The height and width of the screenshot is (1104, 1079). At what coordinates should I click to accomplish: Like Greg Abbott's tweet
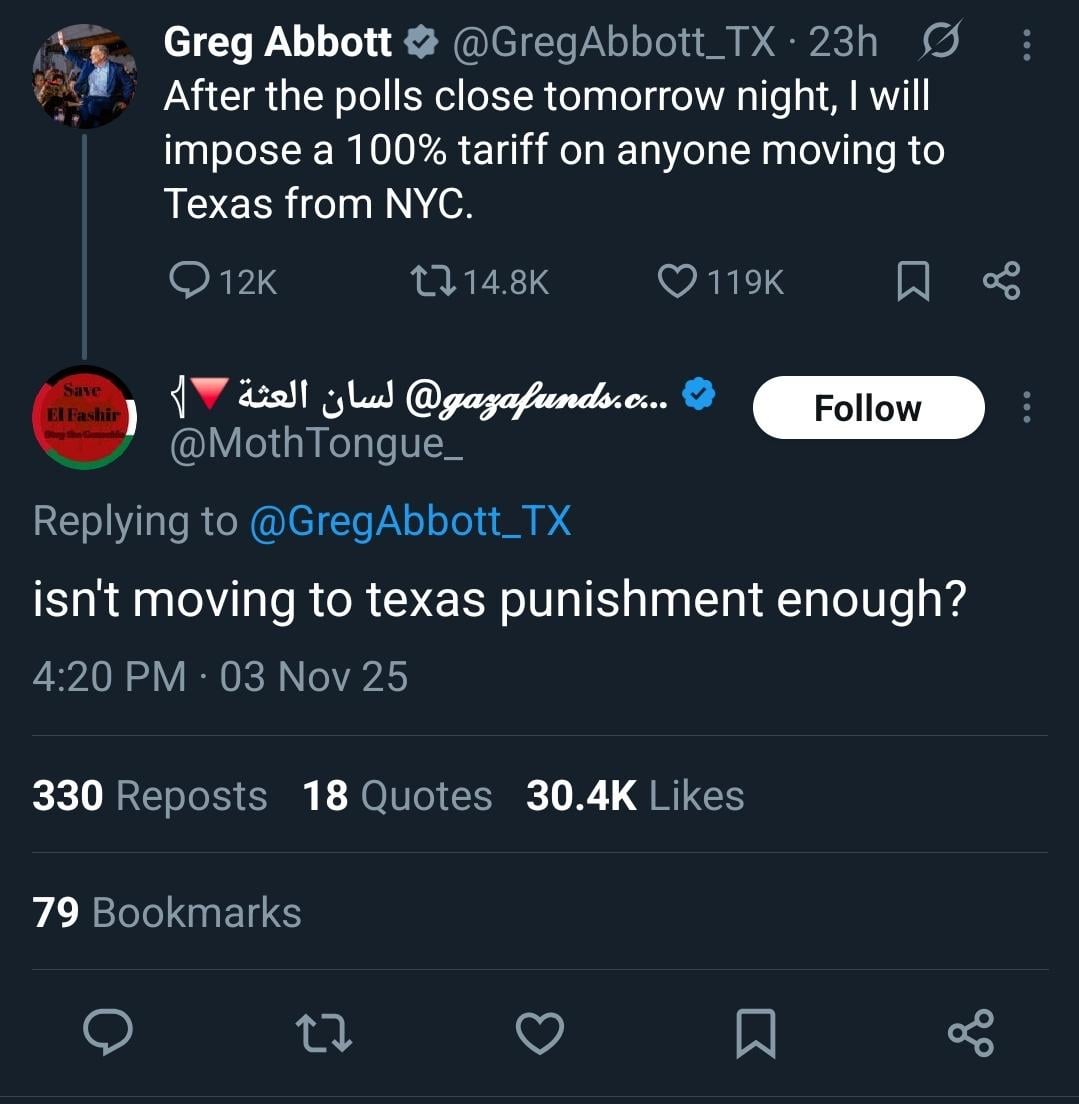677,281
